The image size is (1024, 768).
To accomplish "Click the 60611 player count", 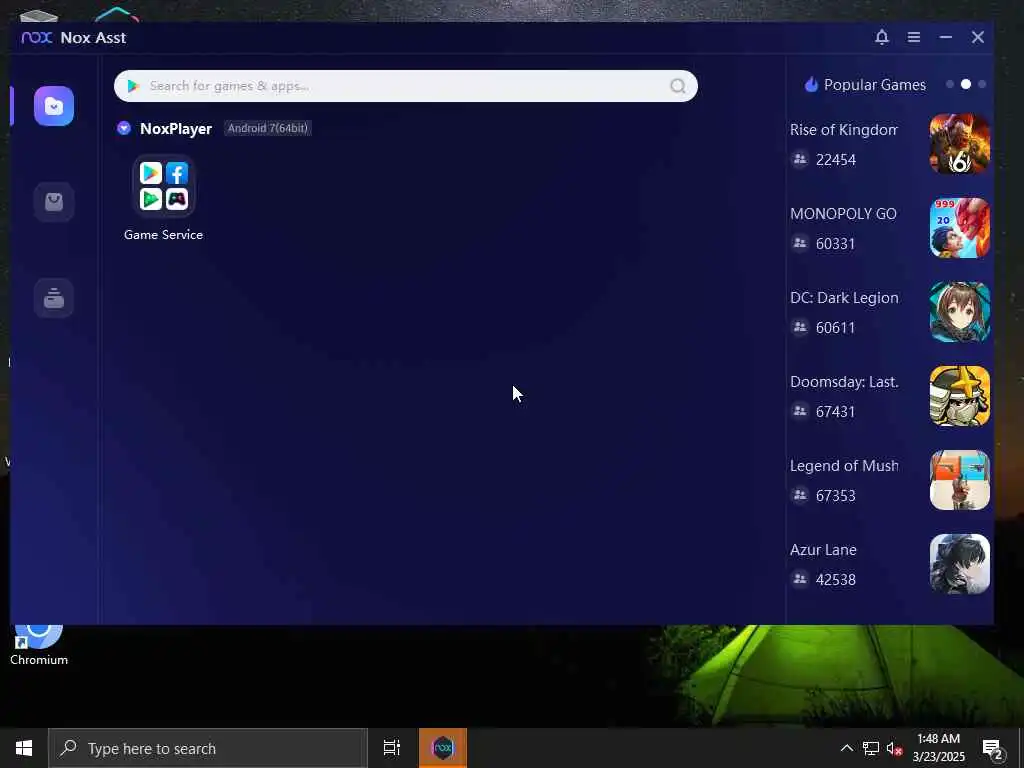I will tap(835, 328).
